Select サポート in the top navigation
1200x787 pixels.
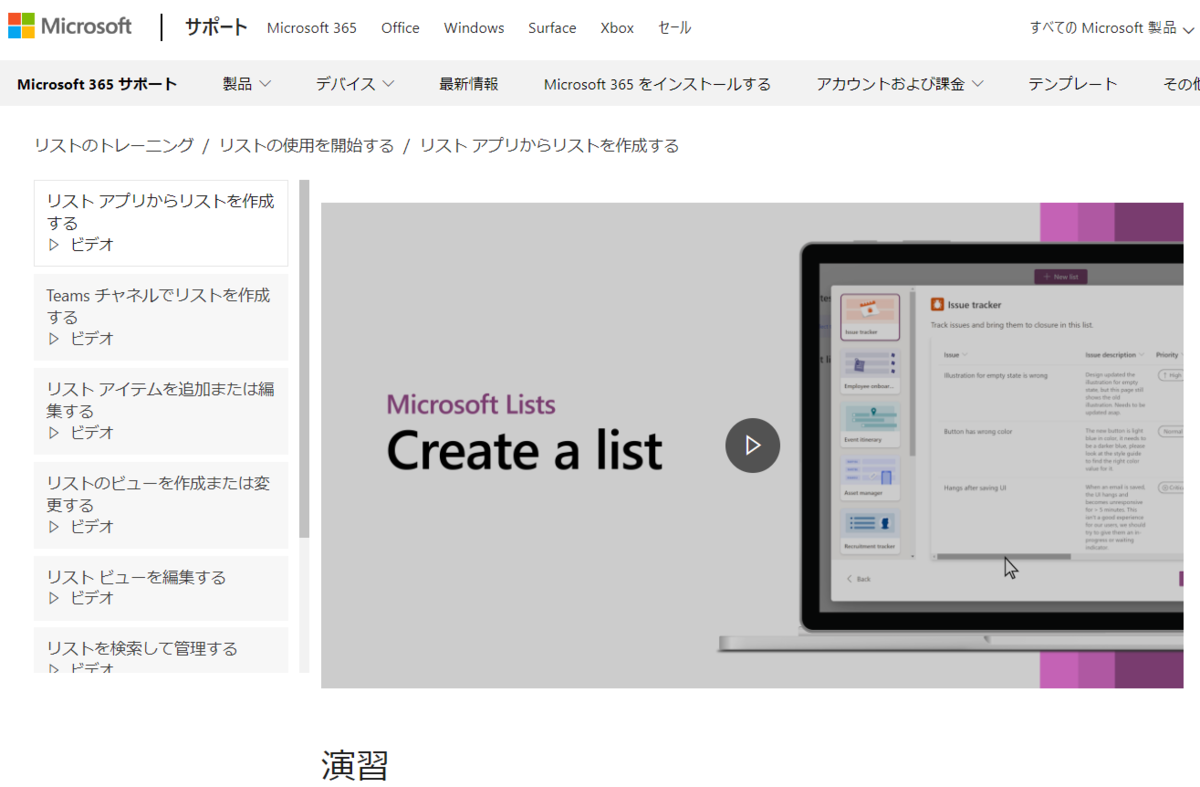[215, 28]
